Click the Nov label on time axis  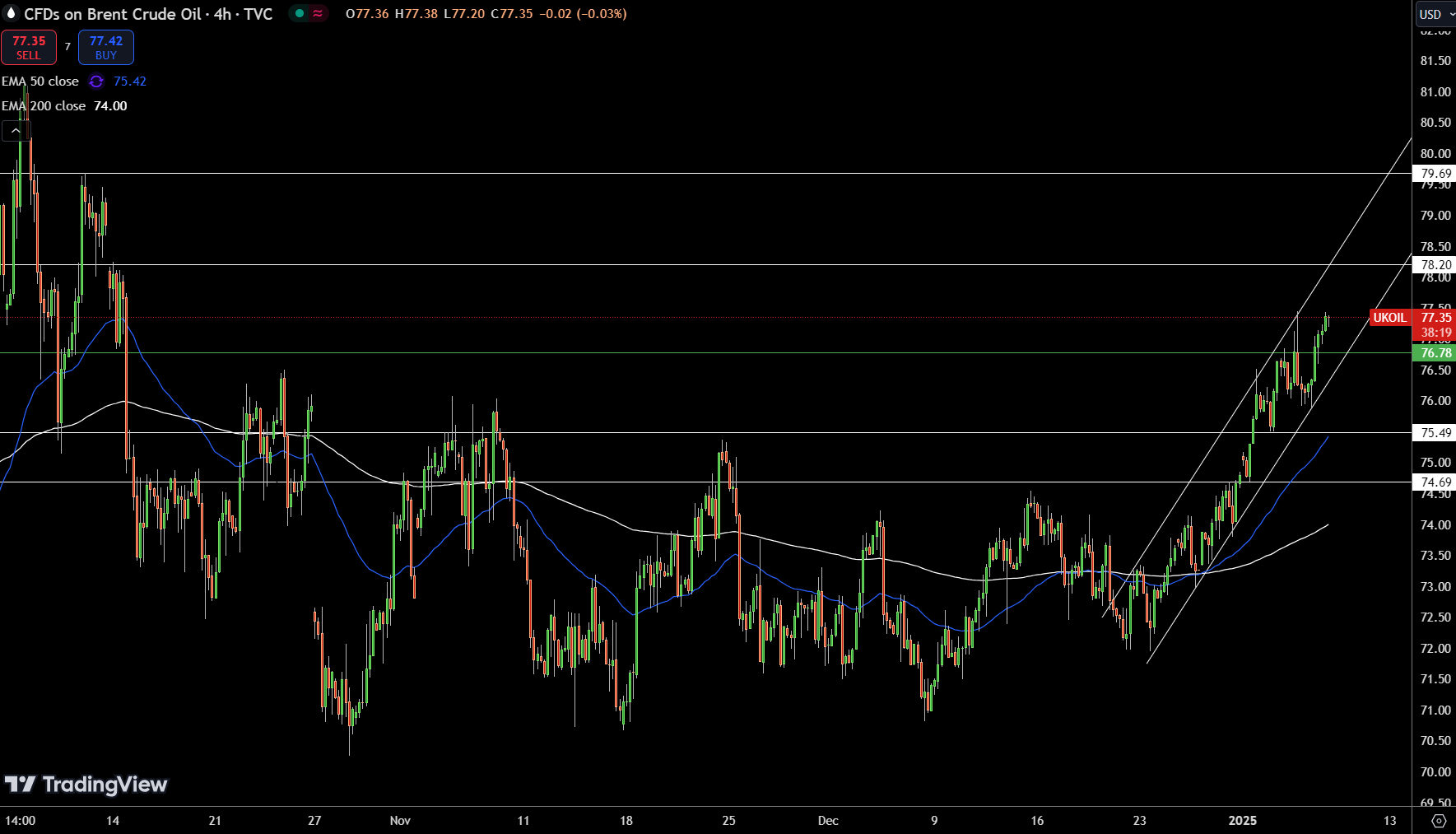(x=400, y=821)
